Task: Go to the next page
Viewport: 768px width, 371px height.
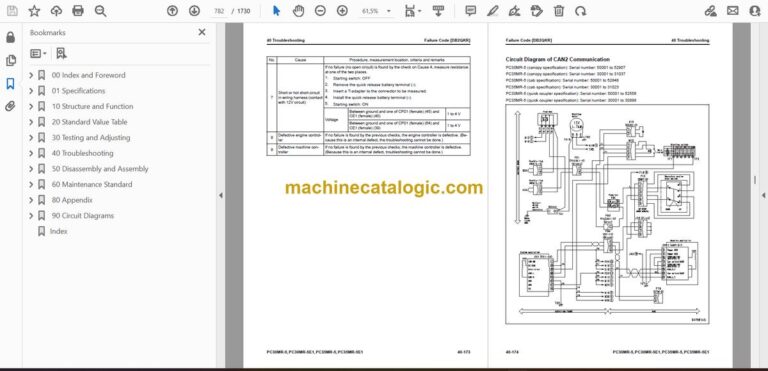Action: pos(194,11)
